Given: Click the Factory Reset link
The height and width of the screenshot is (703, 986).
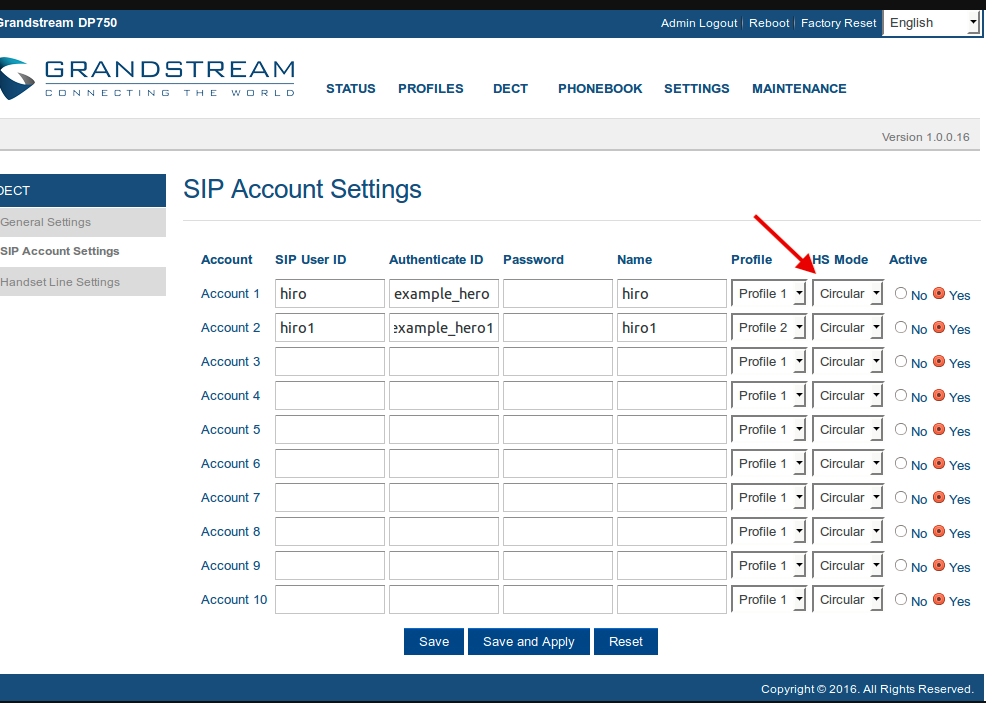Looking at the screenshot, I should (x=838, y=23).
